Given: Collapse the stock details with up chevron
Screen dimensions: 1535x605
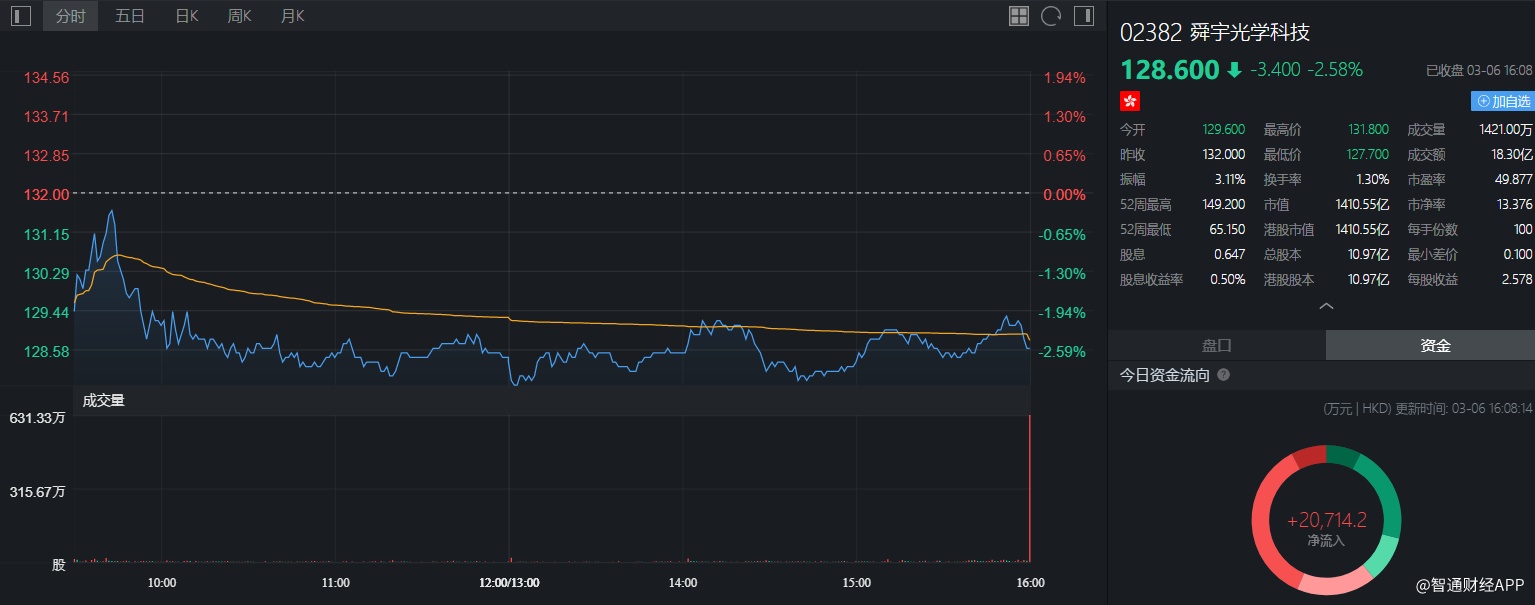Looking at the screenshot, I should [x=1326, y=306].
